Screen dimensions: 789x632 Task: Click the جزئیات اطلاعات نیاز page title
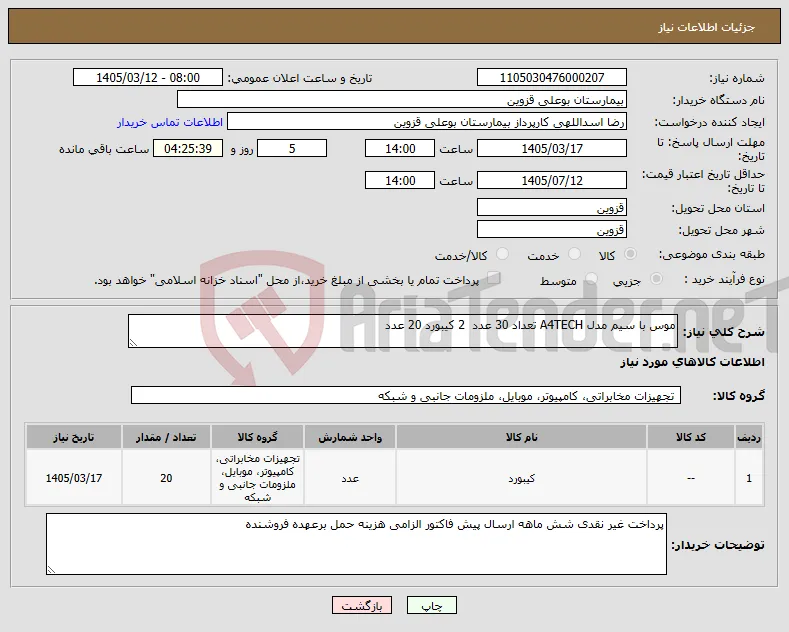pyautogui.click(x=706, y=27)
